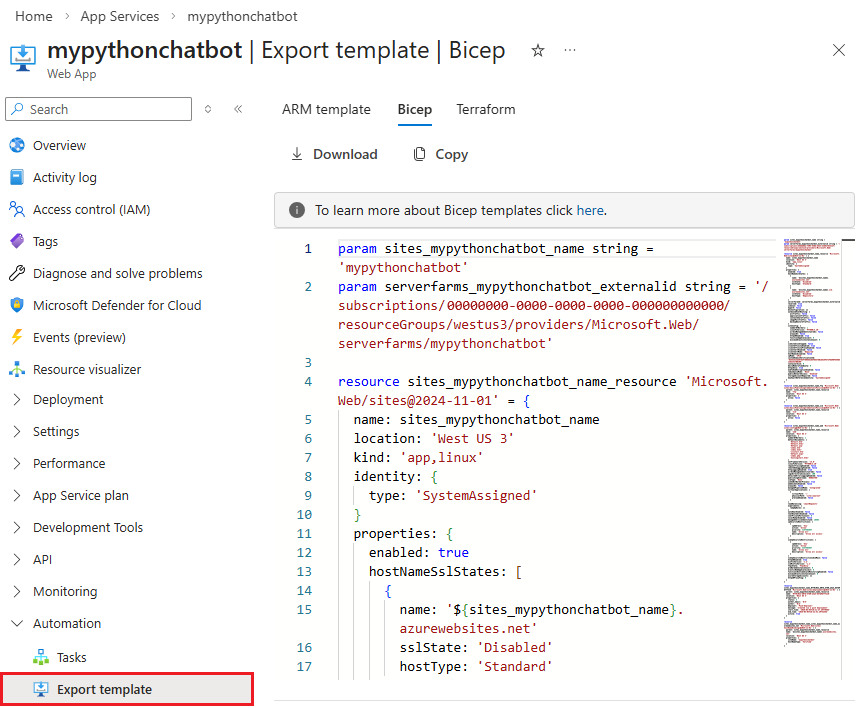The height and width of the screenshot is (708, 863).
Task: Open Activity log menu item
Action: [x=65, y=177]
